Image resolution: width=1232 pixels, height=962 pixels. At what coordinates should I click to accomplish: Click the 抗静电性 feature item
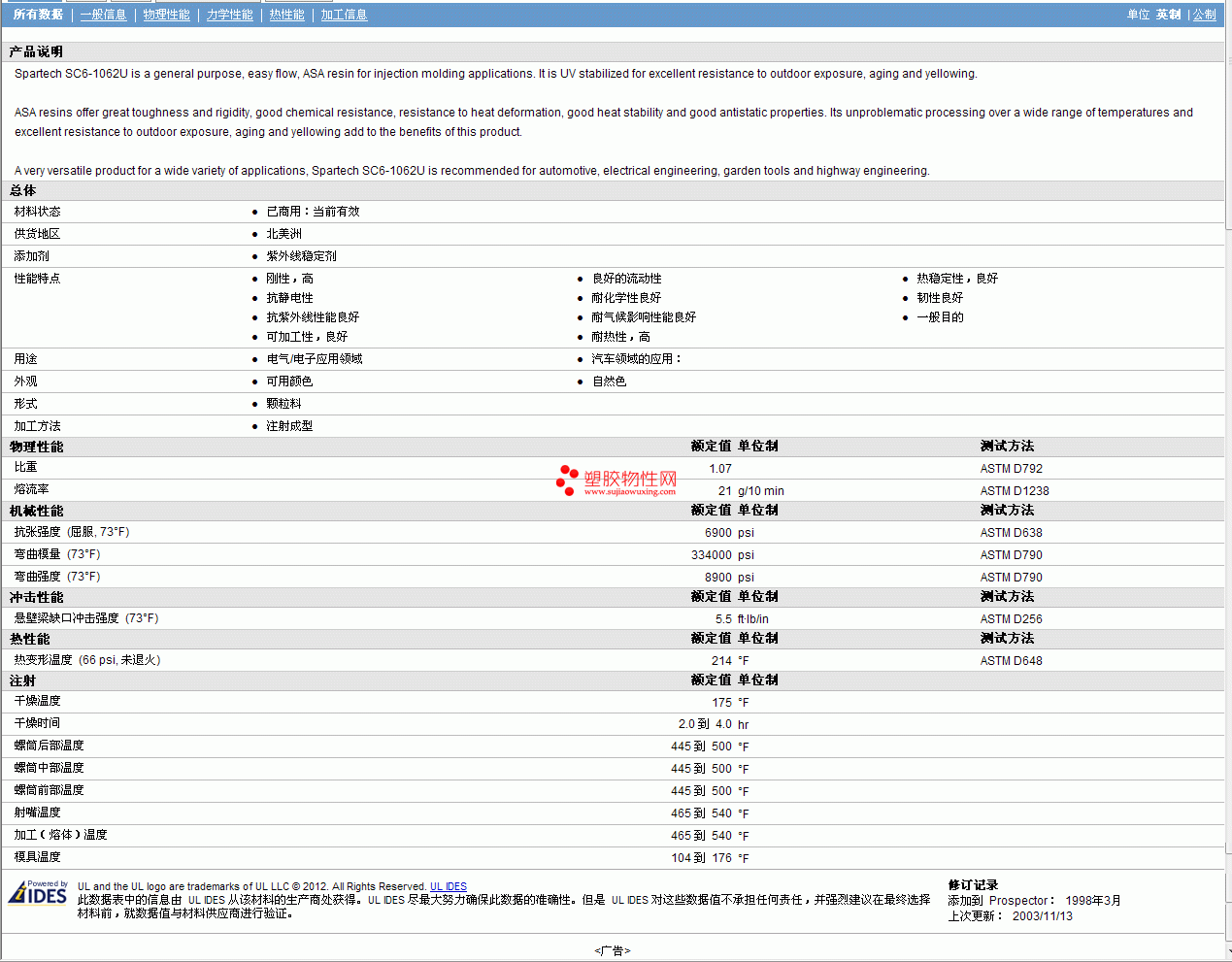pos(289,297)
